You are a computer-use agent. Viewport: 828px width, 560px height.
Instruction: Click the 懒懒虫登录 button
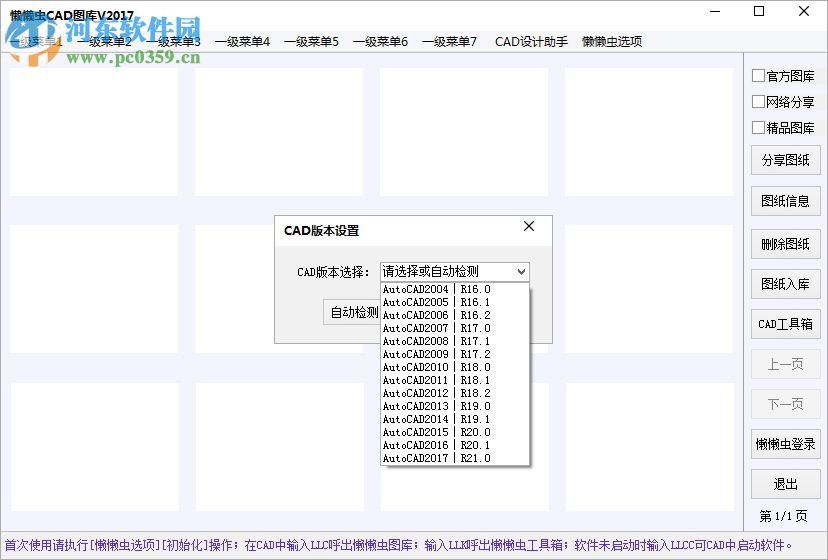pyautogui.click(x=786, y=444)
